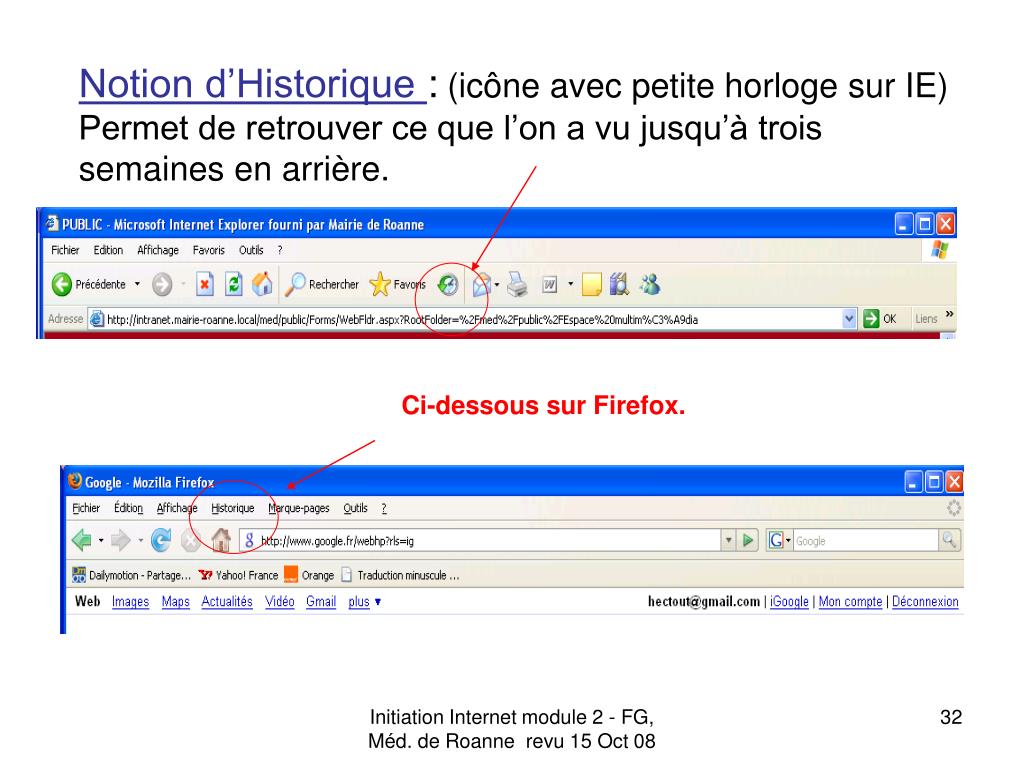Stop page loading with red X icon in IE

pos(205,284)
